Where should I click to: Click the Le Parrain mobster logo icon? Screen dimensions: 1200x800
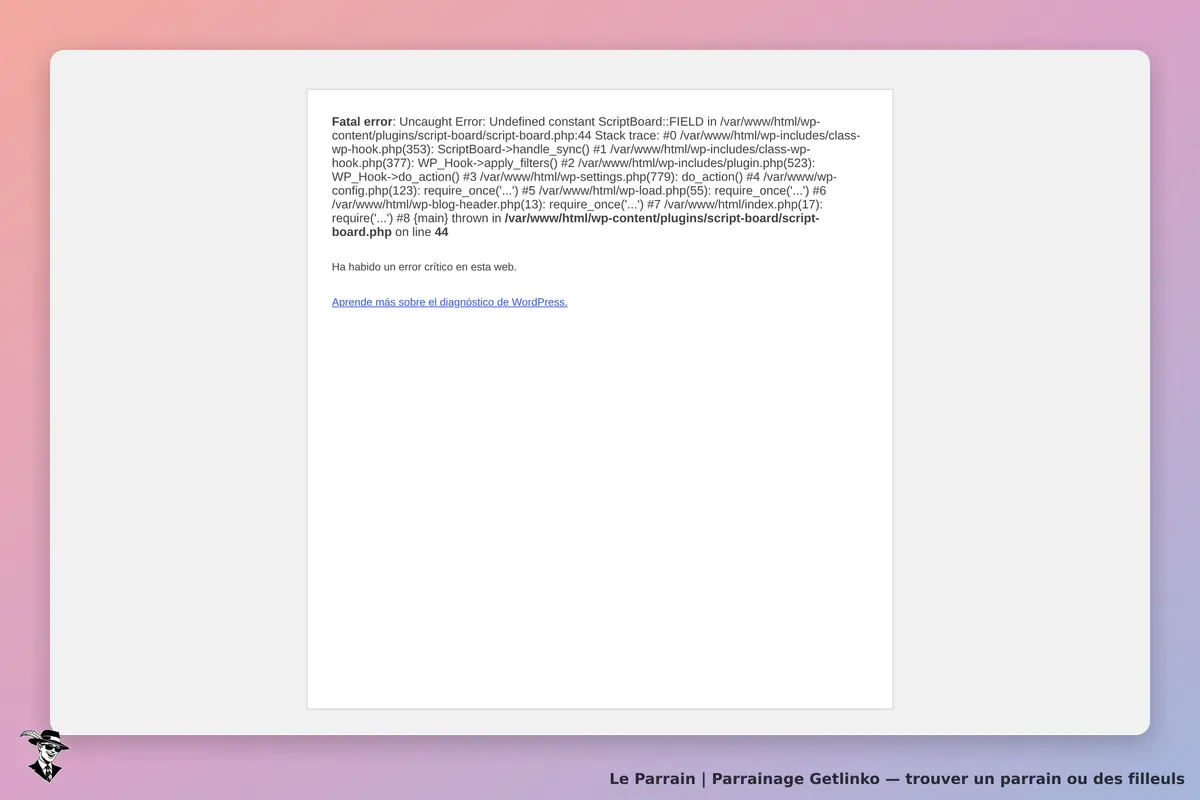point(44,755)
